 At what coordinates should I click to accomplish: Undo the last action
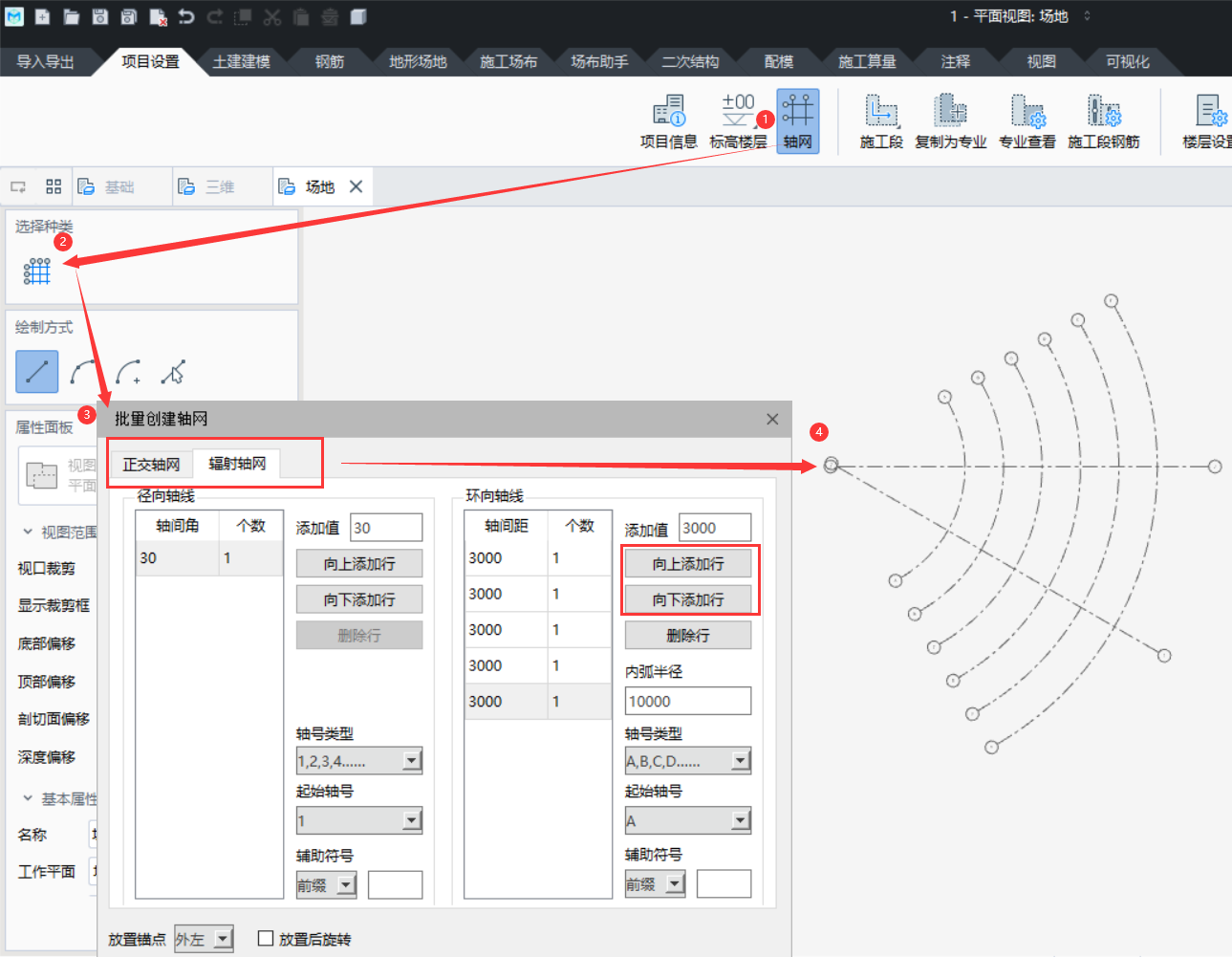coord(186,16)
